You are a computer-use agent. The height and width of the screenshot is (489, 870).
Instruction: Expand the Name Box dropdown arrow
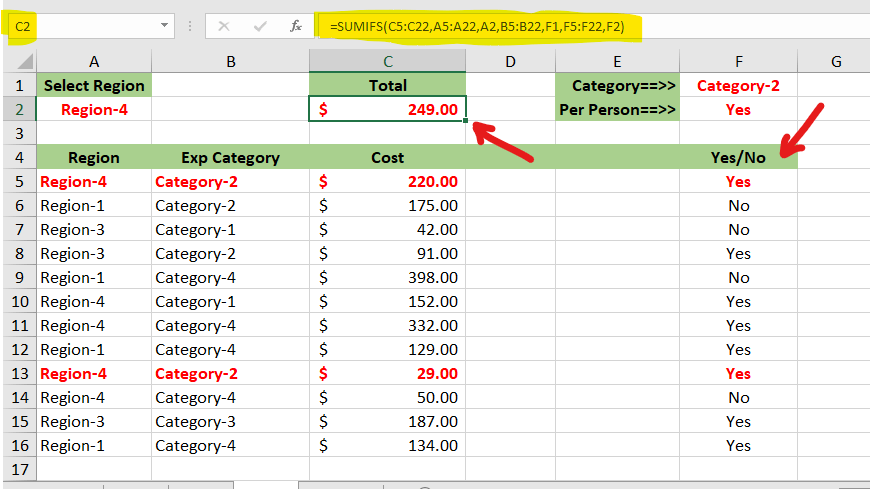click(x=164, y=26)
